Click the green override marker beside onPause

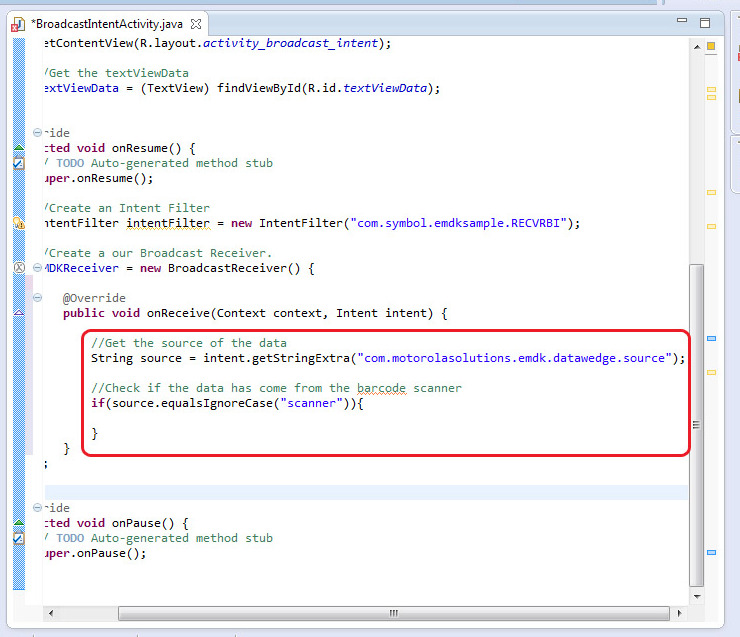(x=18, y=523)
